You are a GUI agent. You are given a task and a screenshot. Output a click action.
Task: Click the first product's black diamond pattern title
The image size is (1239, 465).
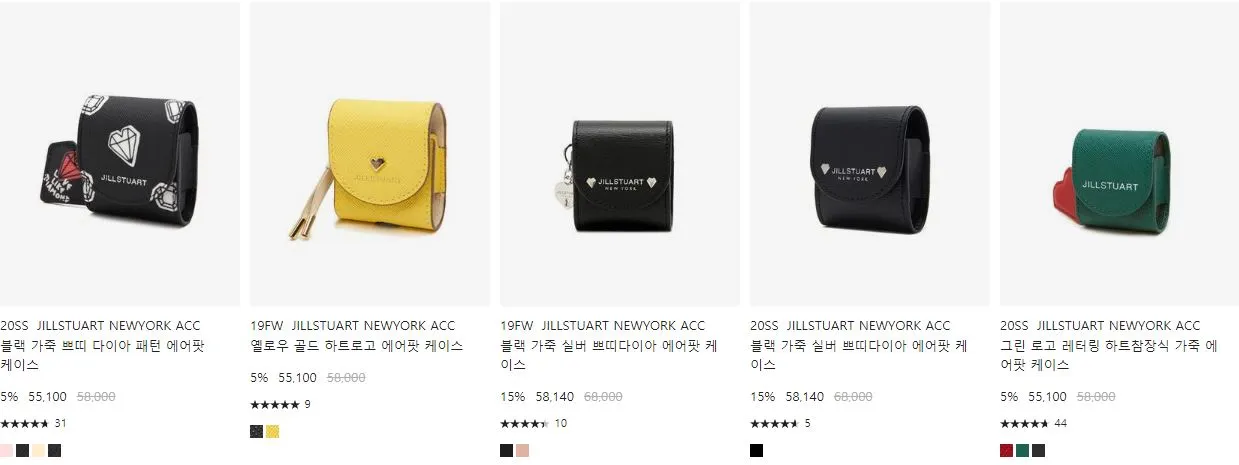[x=102, y=355]
